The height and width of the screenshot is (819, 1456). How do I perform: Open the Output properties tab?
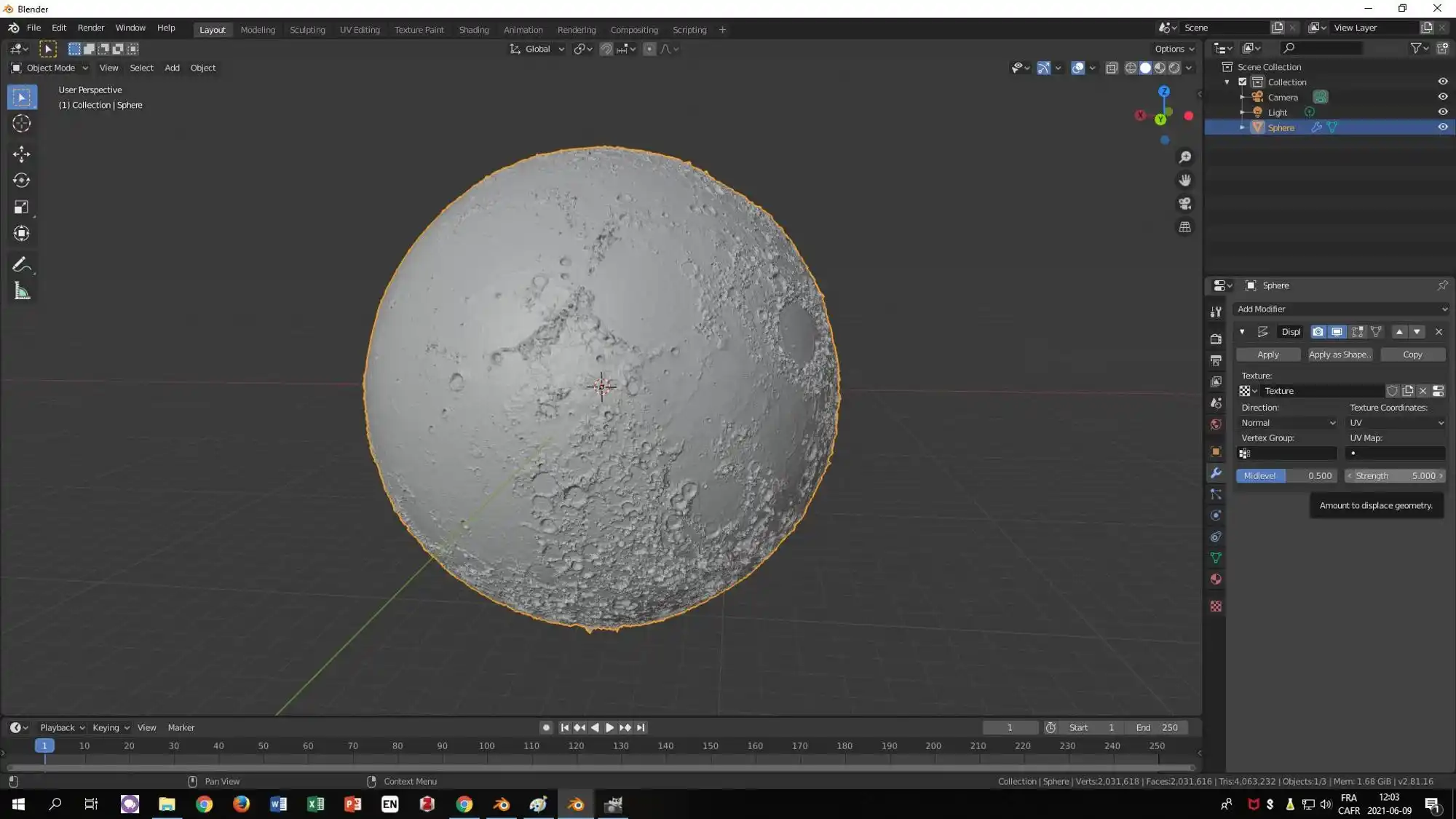tap(1215, 360)
